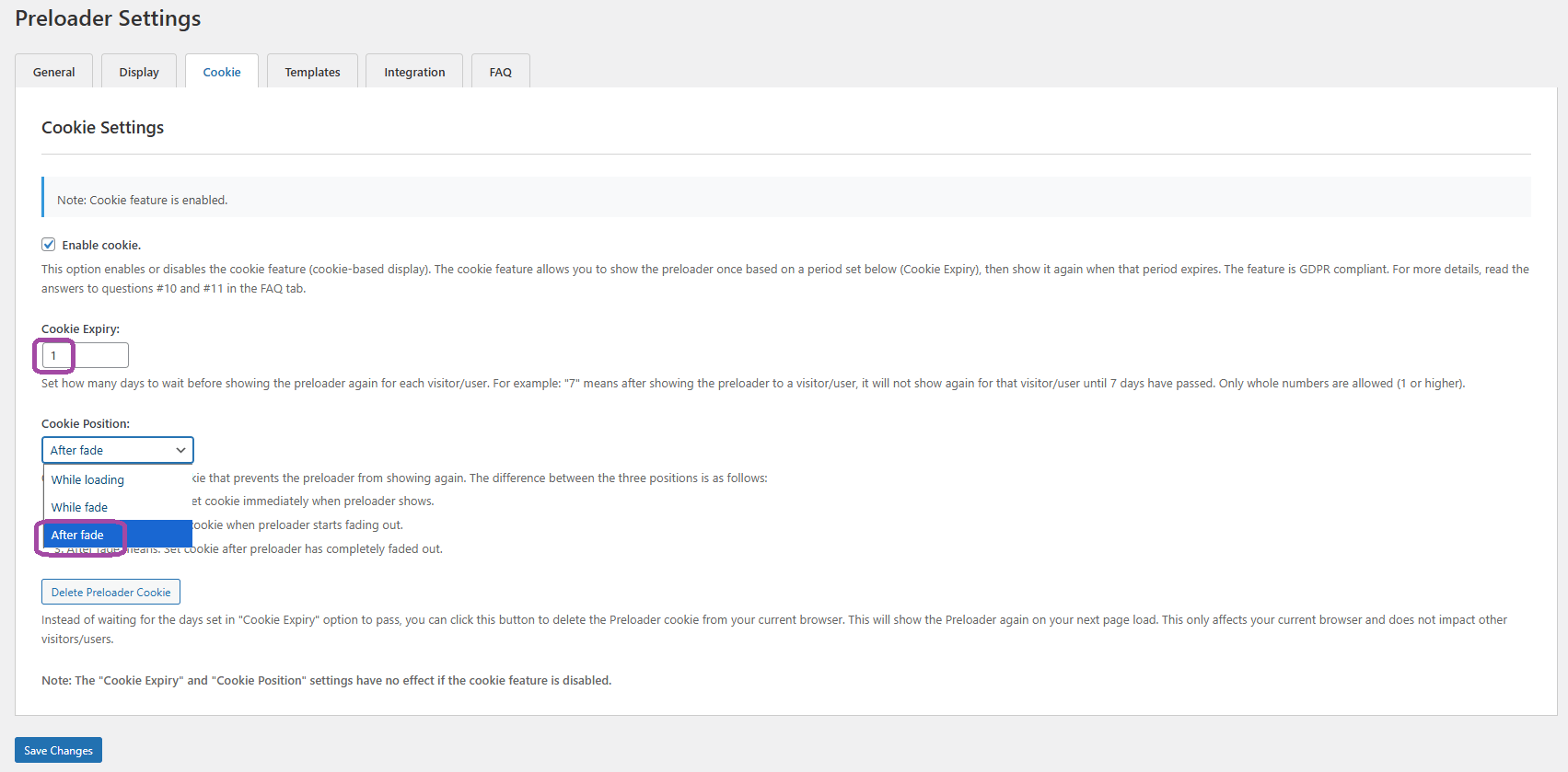Click the 'Cookie feature is enabled' notice
The height and width of the screenshot is (772, 1568).
click(143, 200)
